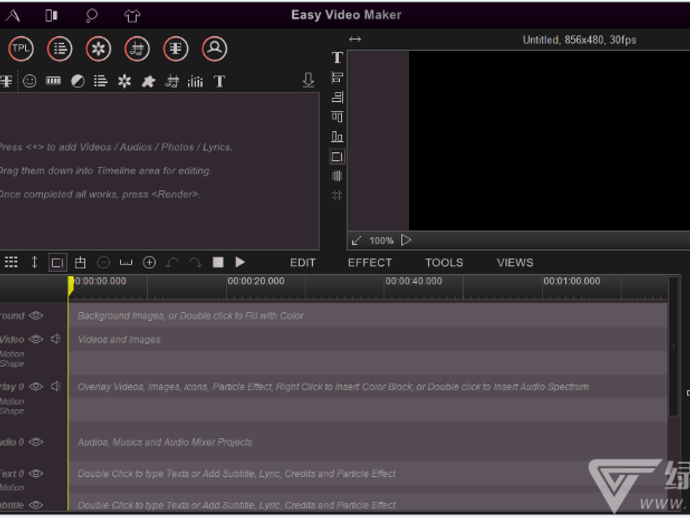Viewport: 690px width, 518px height.
Task: Click the logo icon in title bar
Action: [13, 15]
